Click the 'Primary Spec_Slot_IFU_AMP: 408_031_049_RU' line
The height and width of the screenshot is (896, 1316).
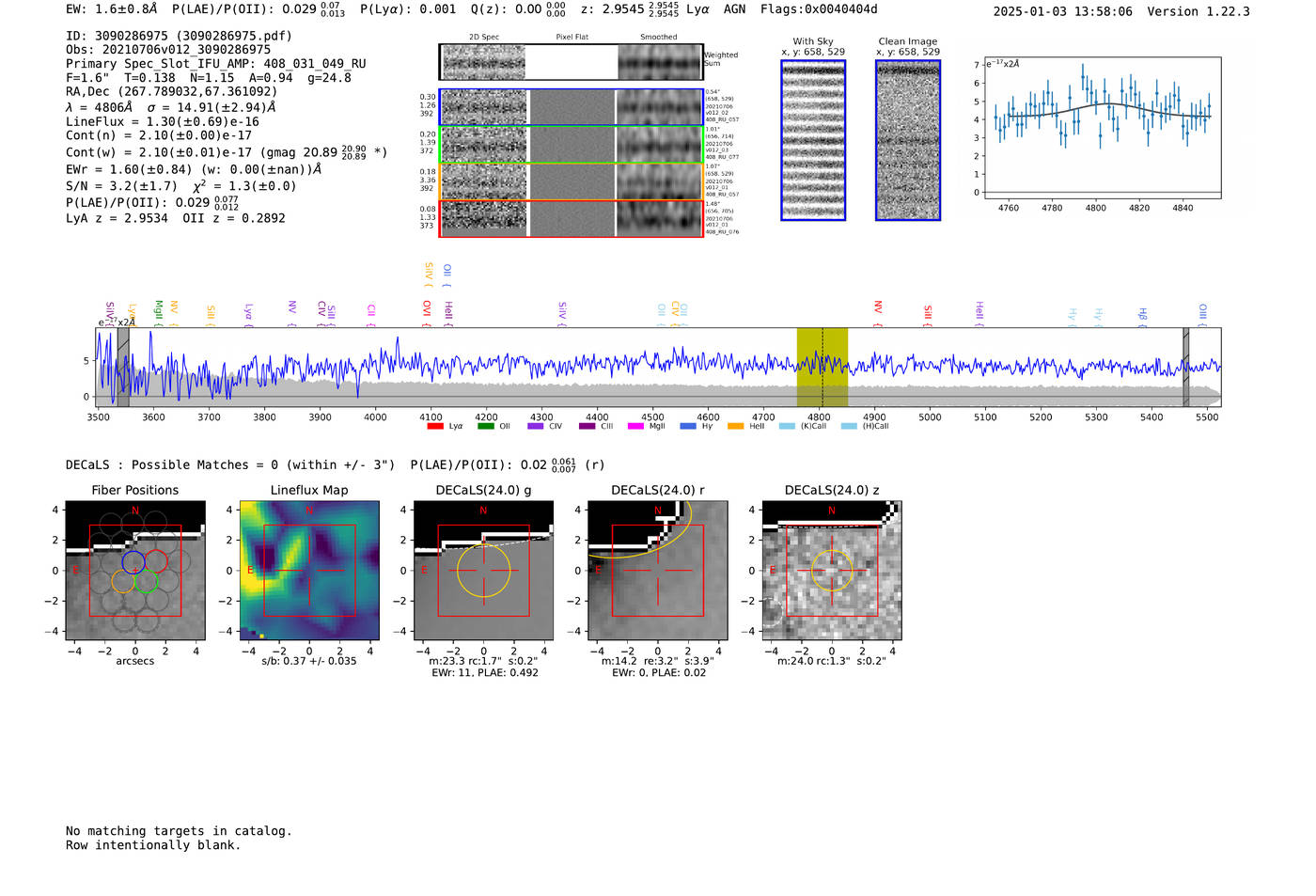[216, 64]
